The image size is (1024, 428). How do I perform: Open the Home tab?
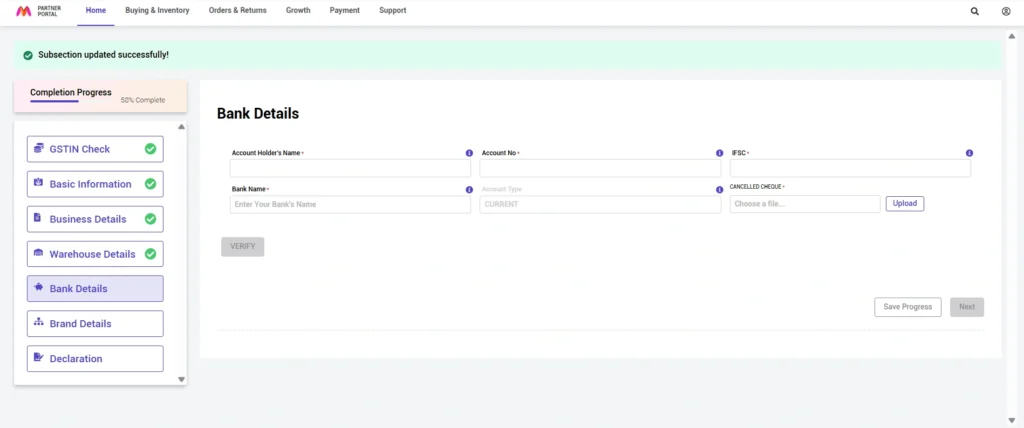coord(95,10)
